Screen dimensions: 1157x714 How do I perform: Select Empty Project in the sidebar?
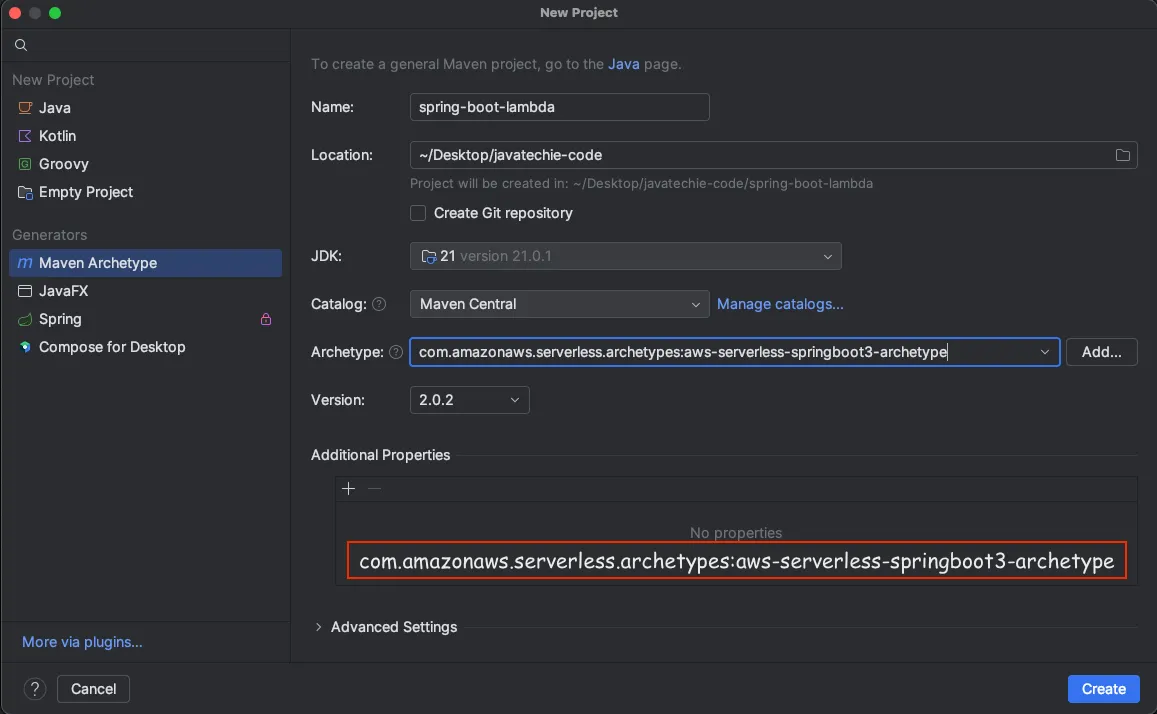(86, 192)
